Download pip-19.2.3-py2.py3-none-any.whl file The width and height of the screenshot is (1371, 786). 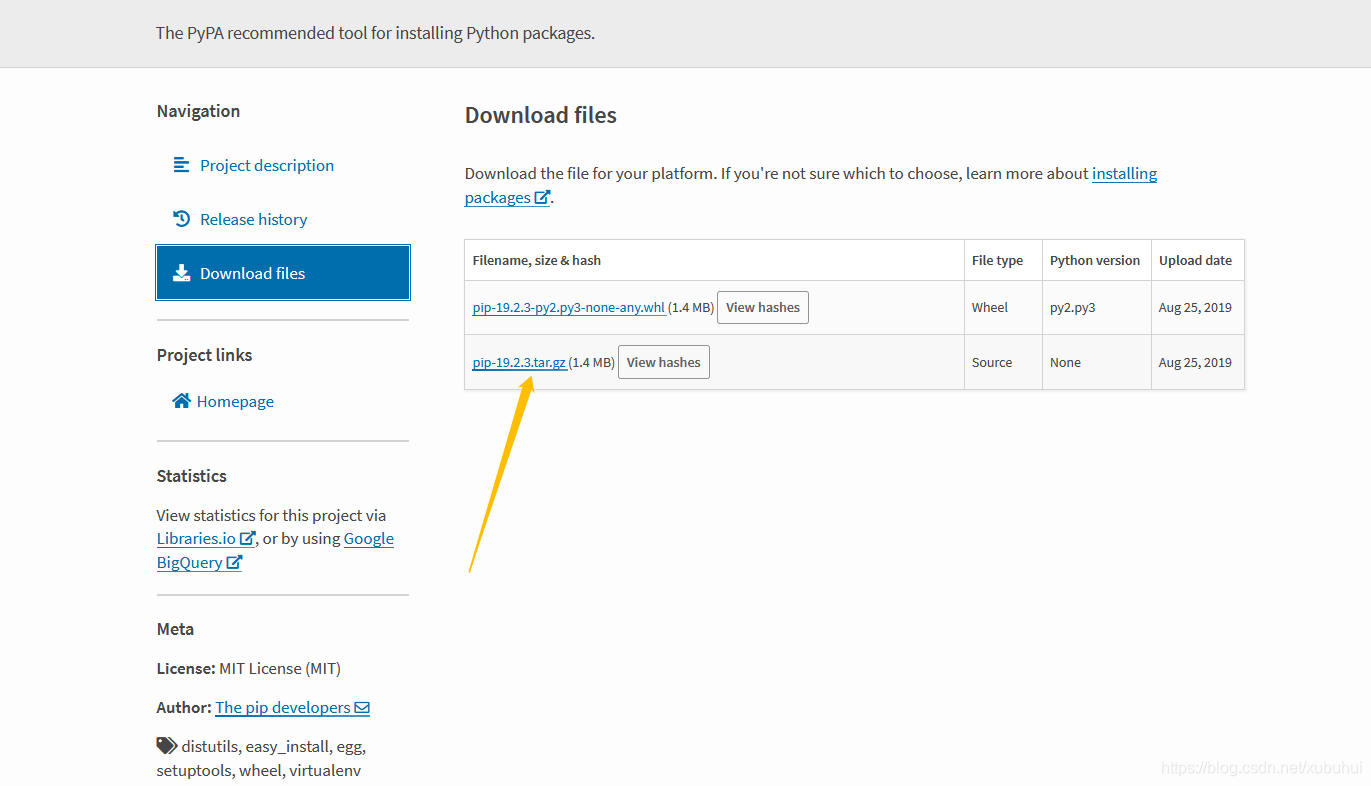coord(569,307)
